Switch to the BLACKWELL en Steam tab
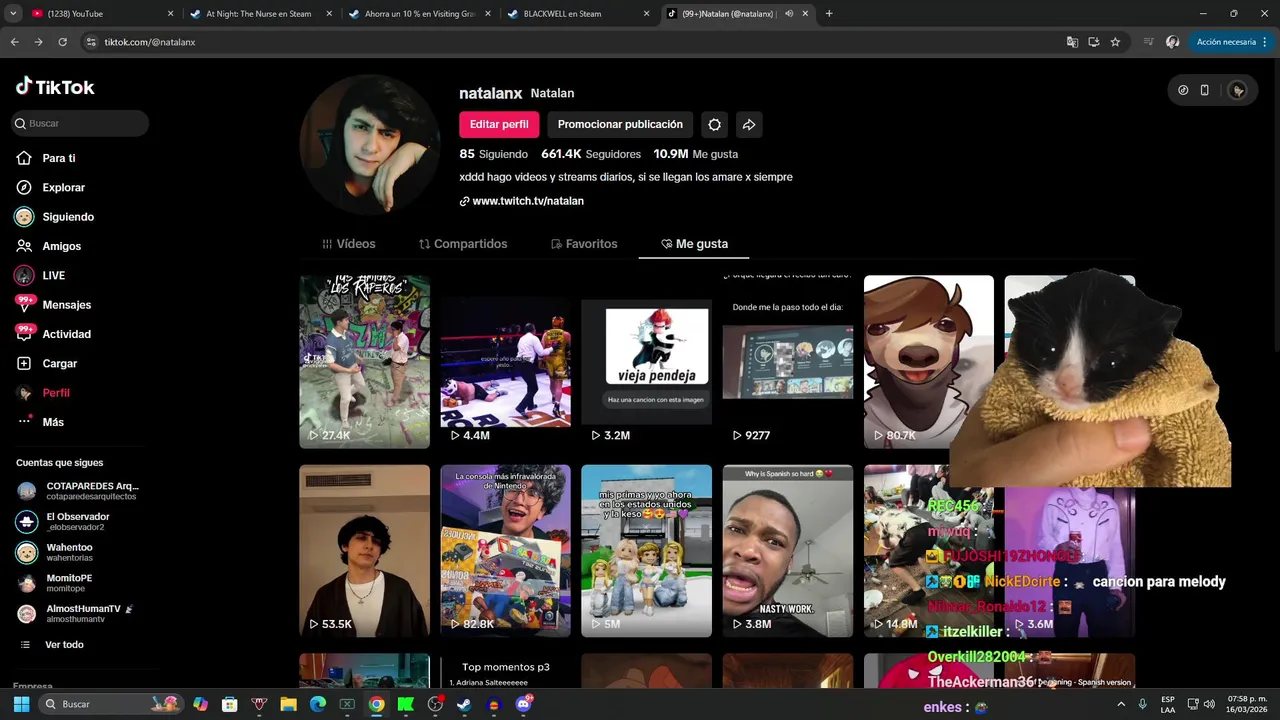1280x720 pixels. (x=578, y=14)
